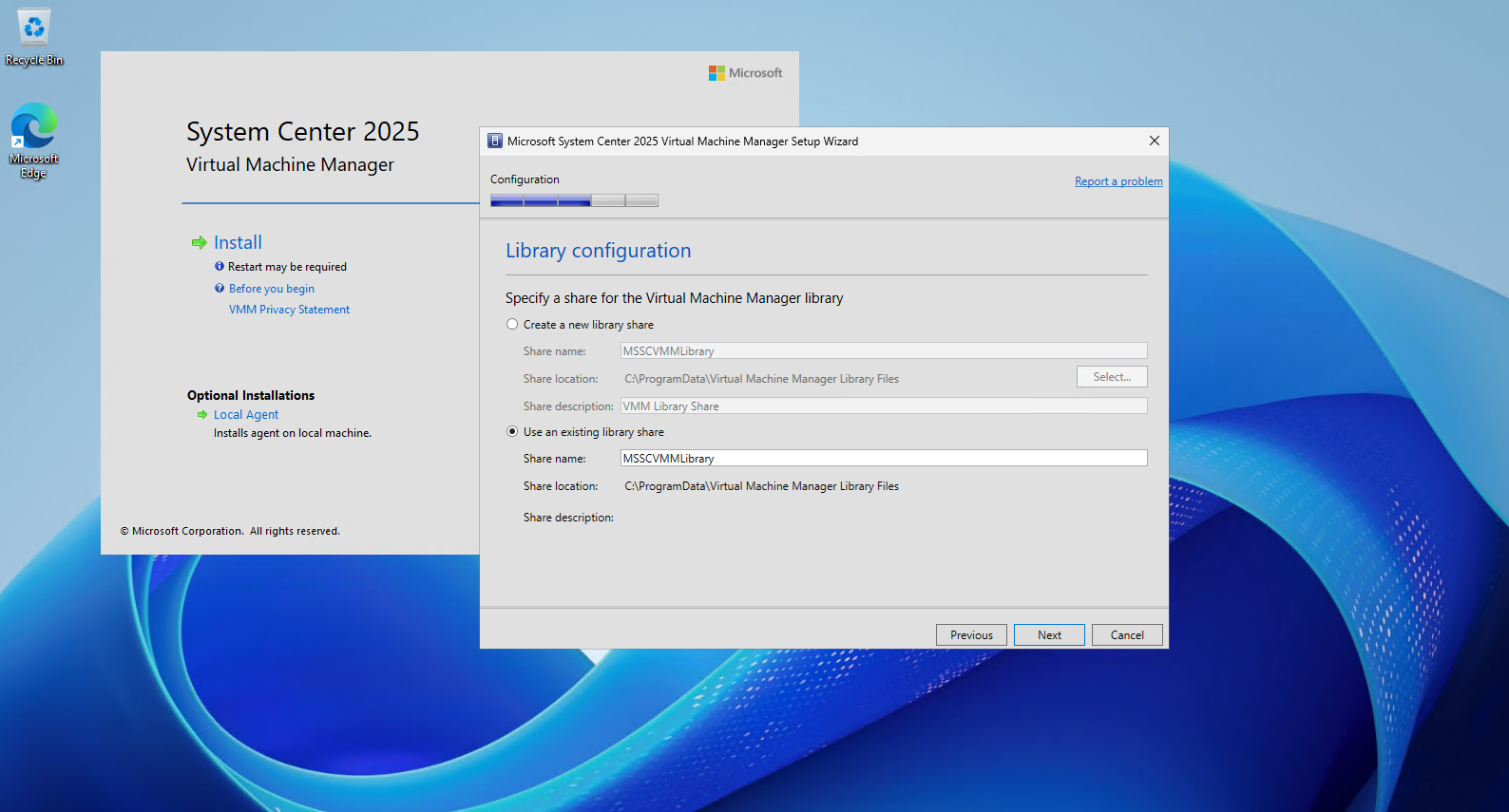The height and width of the screenshot is (812, 1509).
Task: Click the Install link
Action: pyautogui.click(x=238, y=243)
